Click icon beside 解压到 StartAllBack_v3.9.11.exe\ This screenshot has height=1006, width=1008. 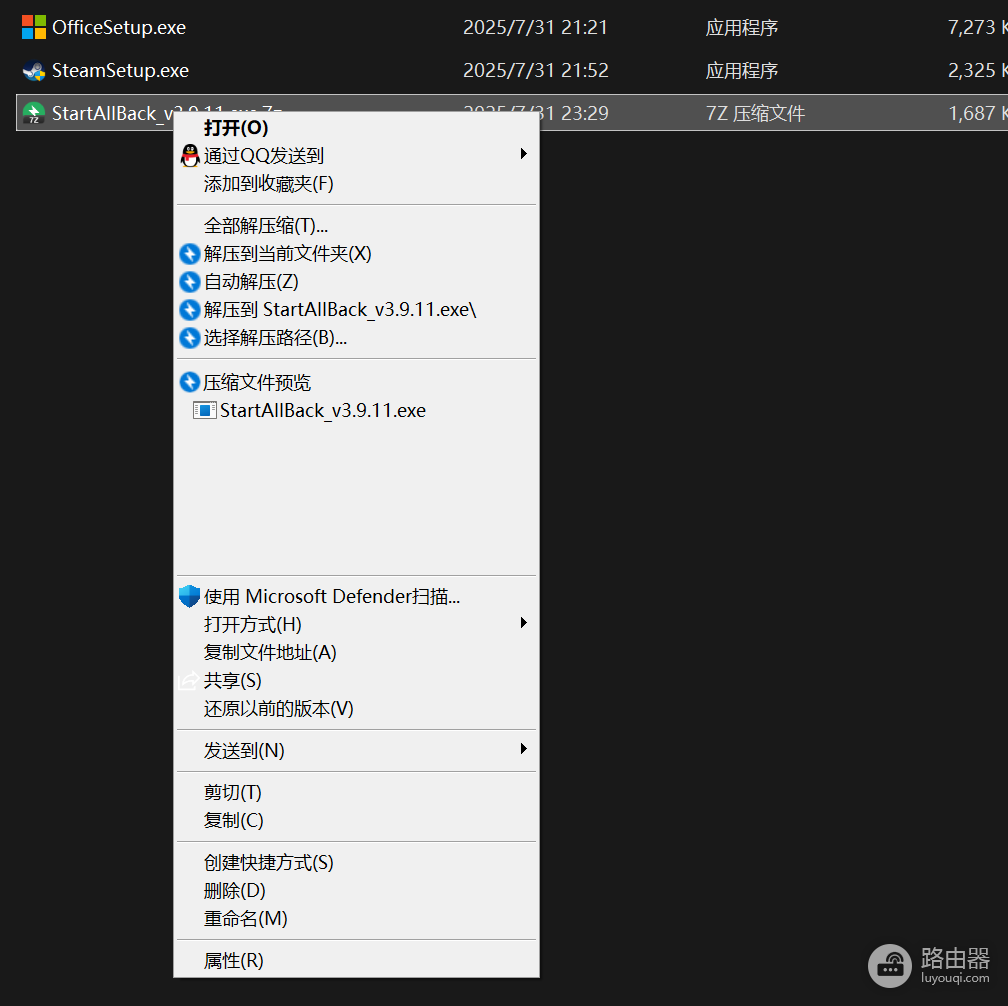pyautogui.click(x=190, y=310)
